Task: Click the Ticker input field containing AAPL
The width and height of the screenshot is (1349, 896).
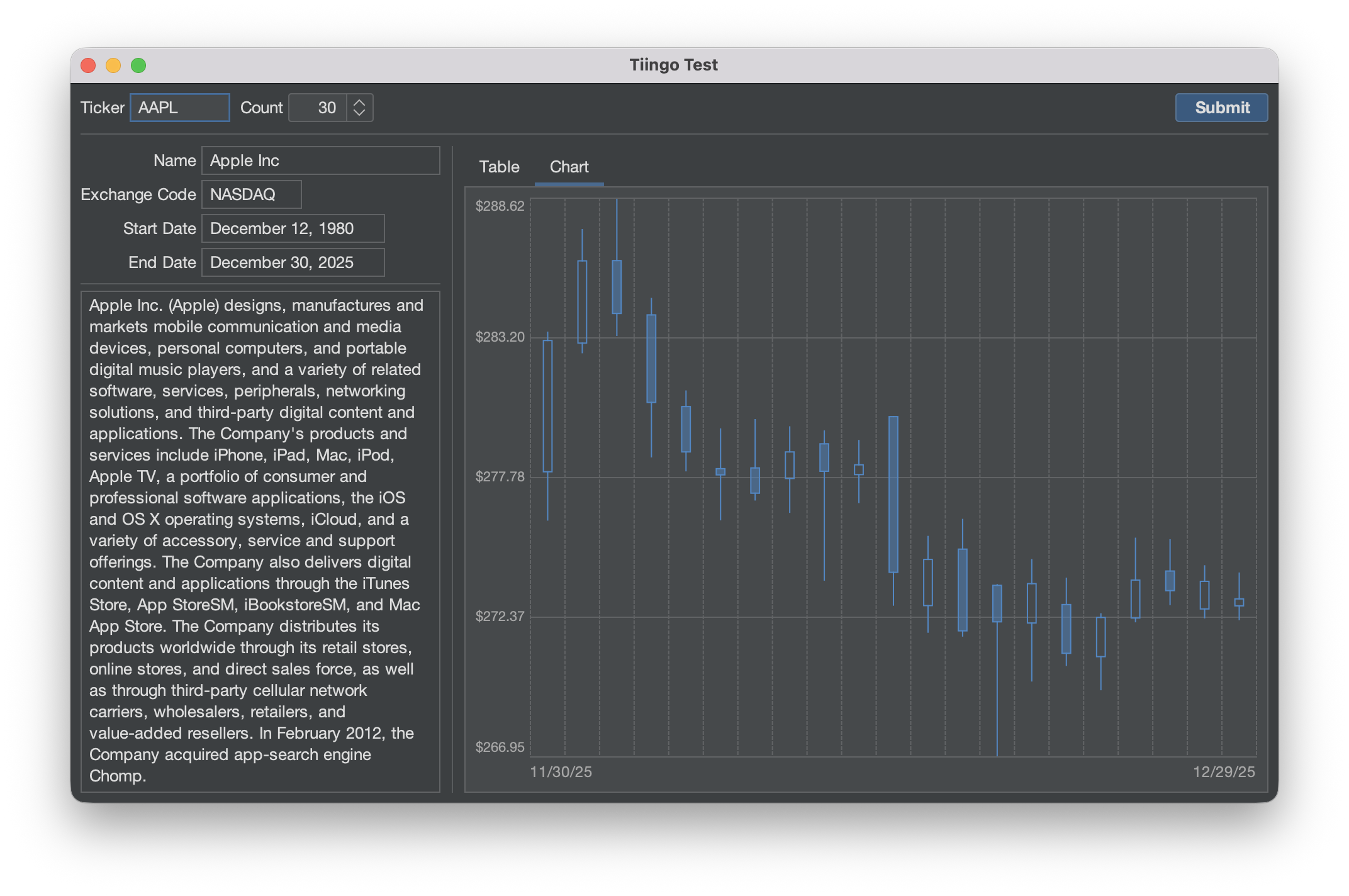Action: tap(180, 108)
